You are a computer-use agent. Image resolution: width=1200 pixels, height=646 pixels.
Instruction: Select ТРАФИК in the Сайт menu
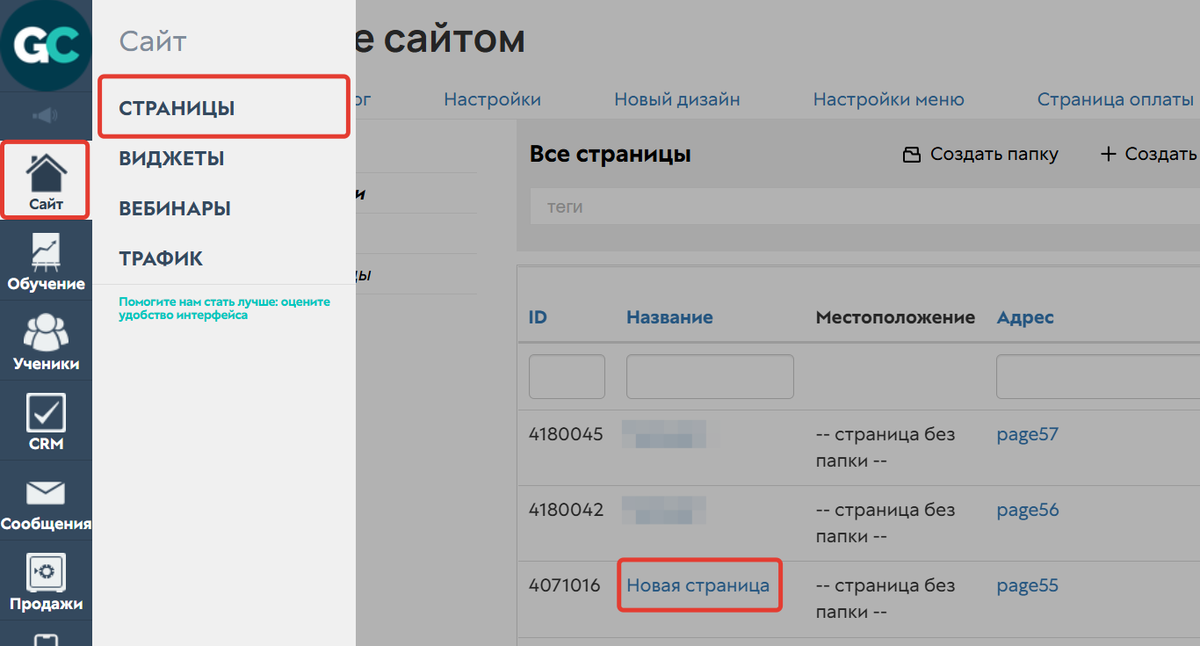coord(161,259)
